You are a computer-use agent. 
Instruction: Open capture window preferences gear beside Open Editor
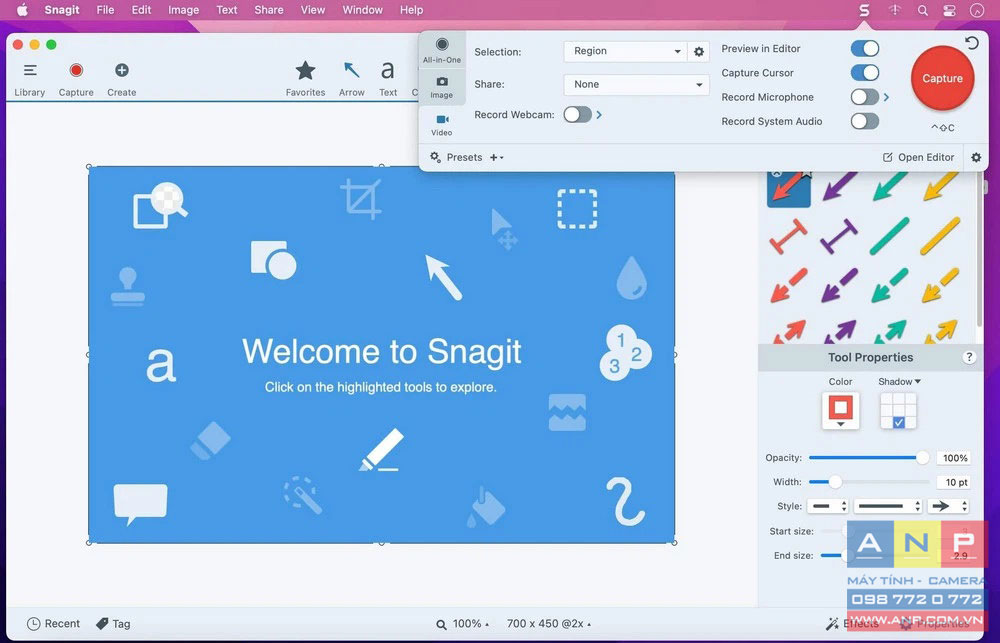tap(976, 157)
